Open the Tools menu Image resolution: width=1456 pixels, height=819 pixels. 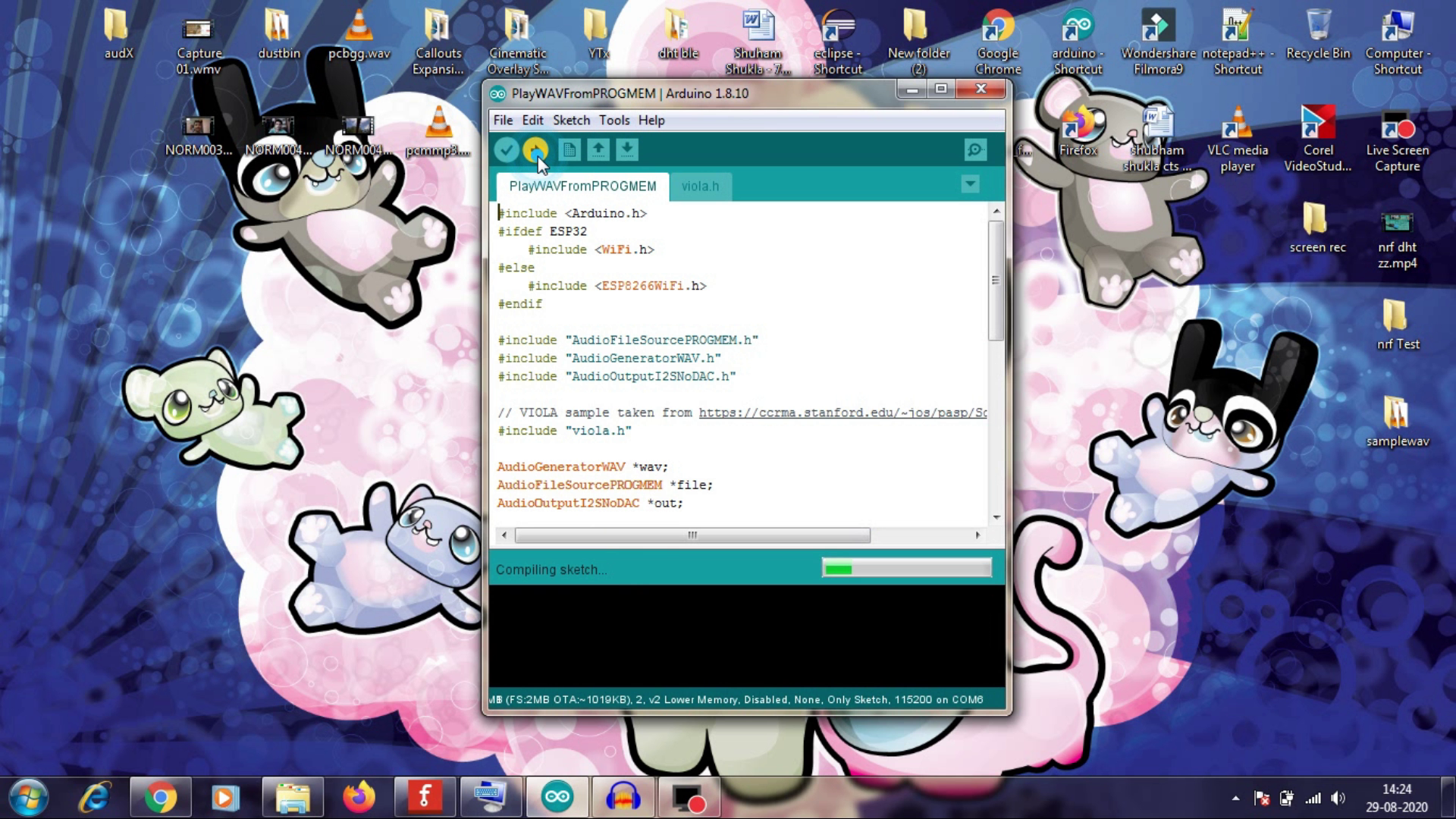[x=614, y=120]
